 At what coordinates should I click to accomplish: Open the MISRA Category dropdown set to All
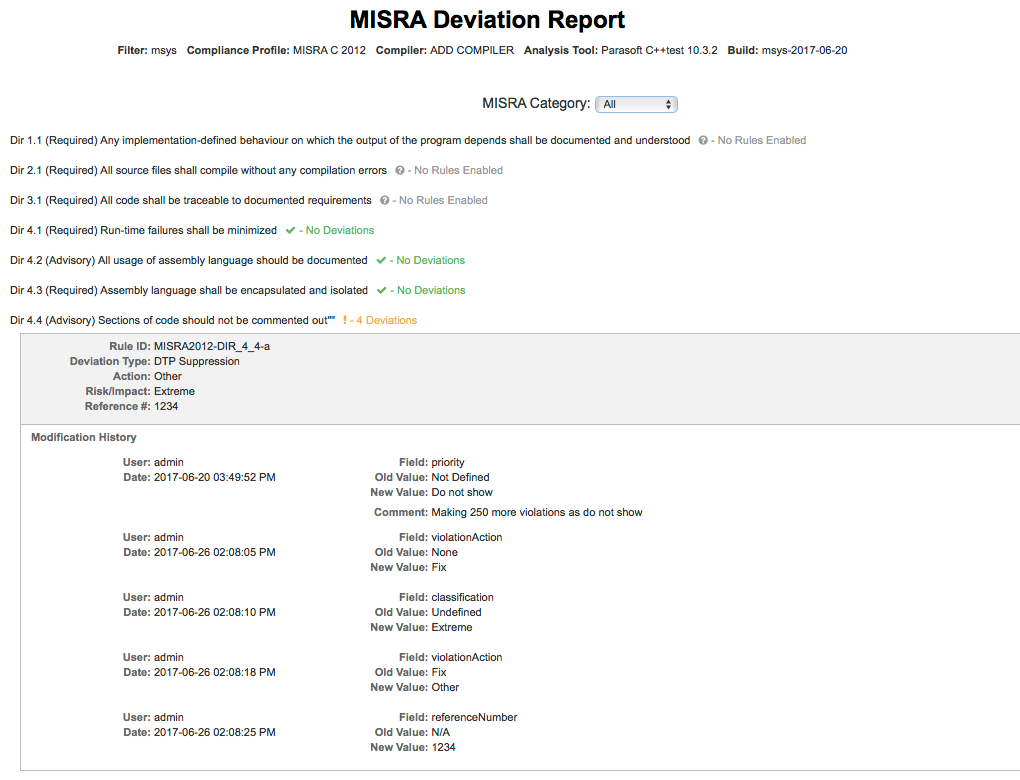pos(636,104)
